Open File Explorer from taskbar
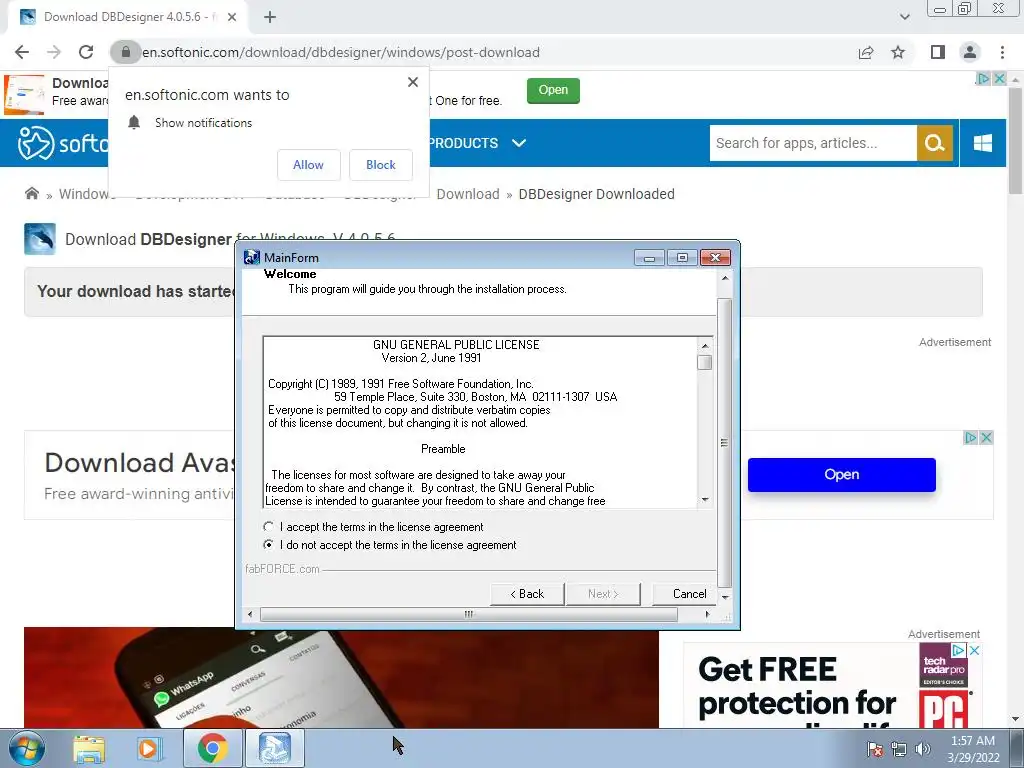The width and height of the screenshot is (1024, 768). point(89,749)
